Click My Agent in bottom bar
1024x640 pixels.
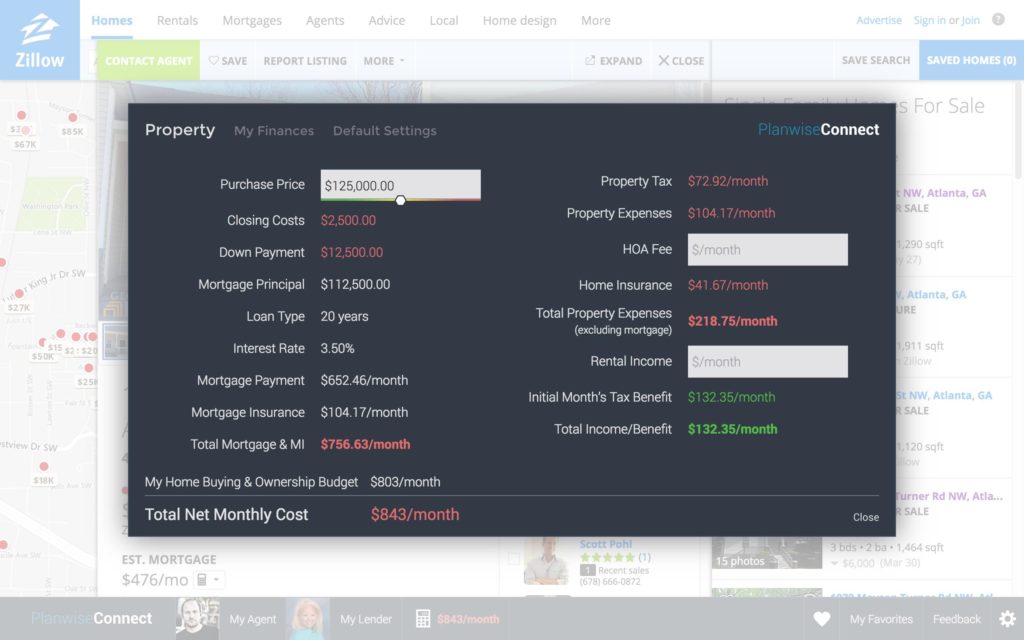point(253,619)
